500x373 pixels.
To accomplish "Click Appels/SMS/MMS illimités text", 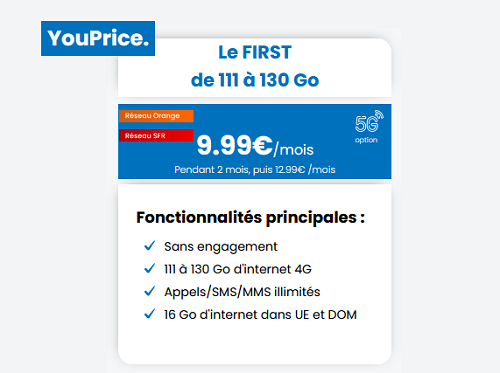I will click(x=242, y=292).
